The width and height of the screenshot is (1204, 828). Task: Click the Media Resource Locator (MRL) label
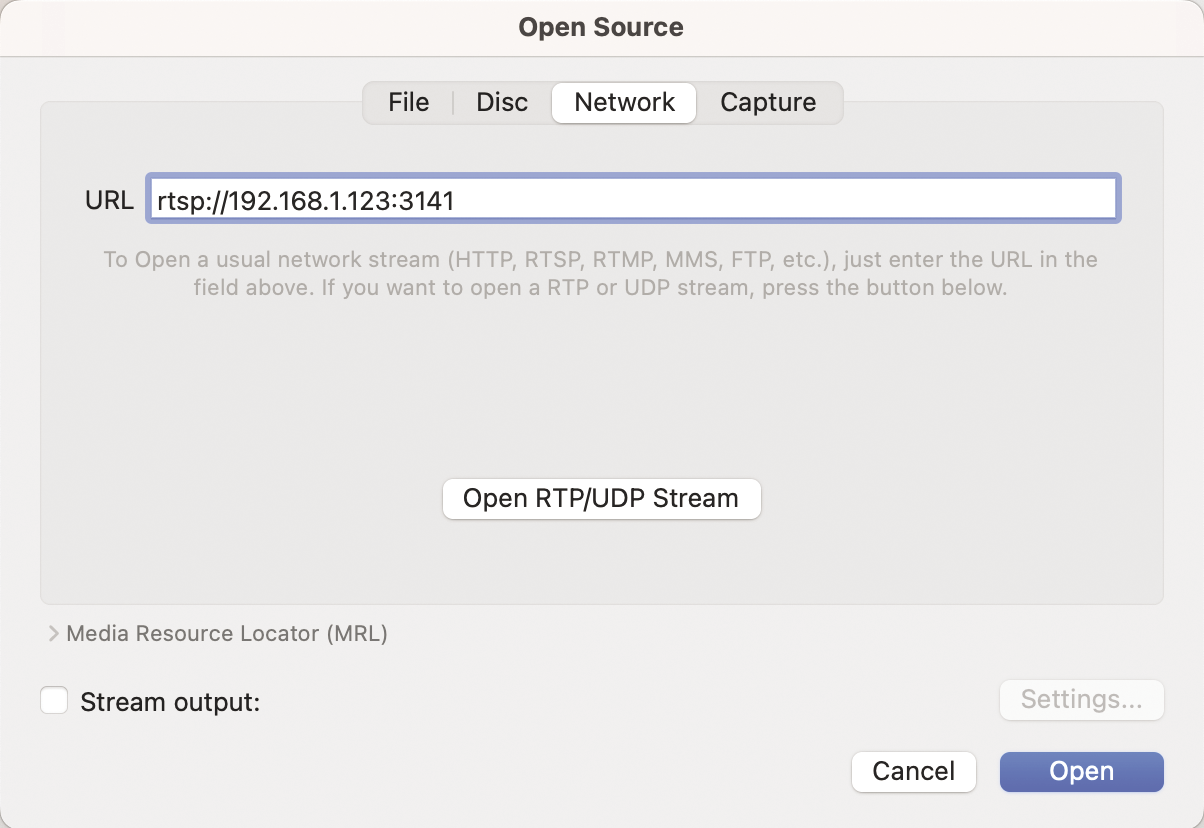[226, 634]
